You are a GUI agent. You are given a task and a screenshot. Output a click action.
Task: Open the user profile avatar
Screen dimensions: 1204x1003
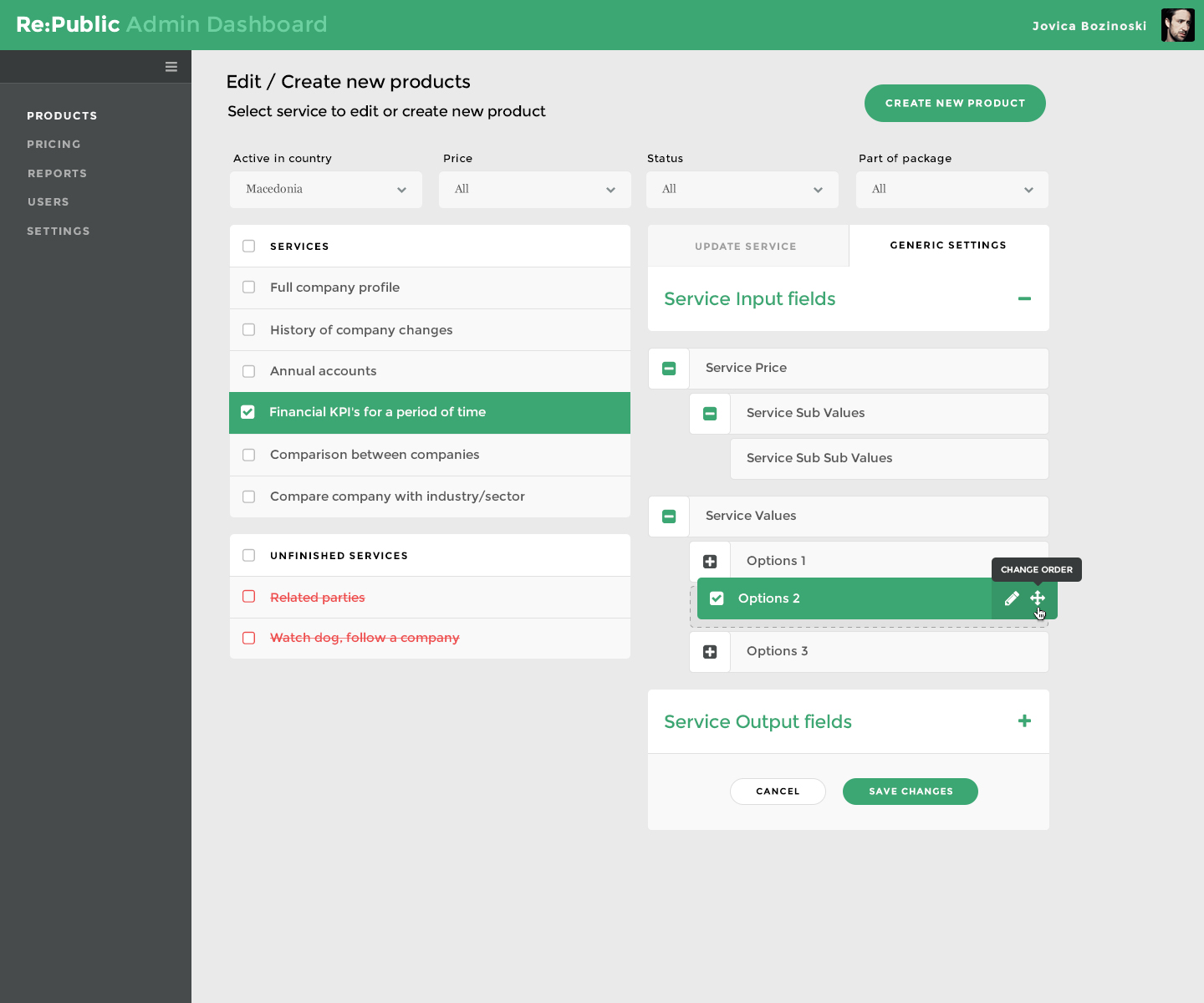(x=1177, y=25)
